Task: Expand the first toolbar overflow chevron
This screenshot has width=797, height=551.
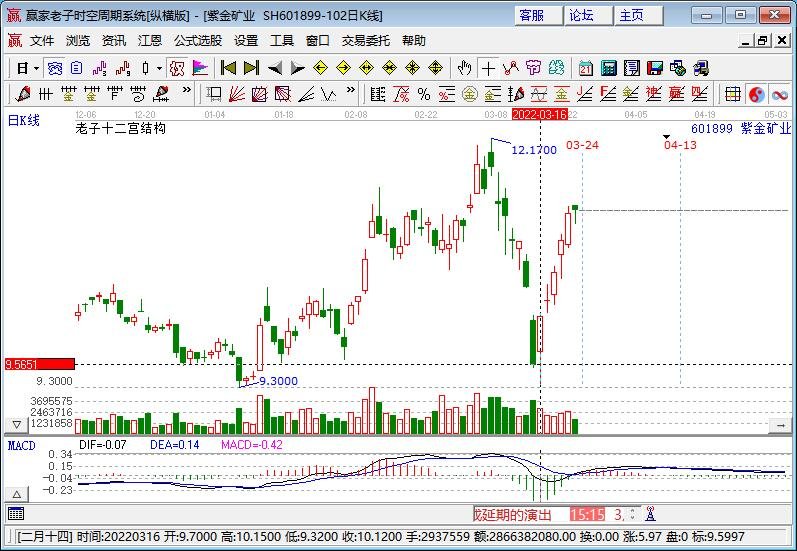Action: pyautogui.click(x=187, y=89)
